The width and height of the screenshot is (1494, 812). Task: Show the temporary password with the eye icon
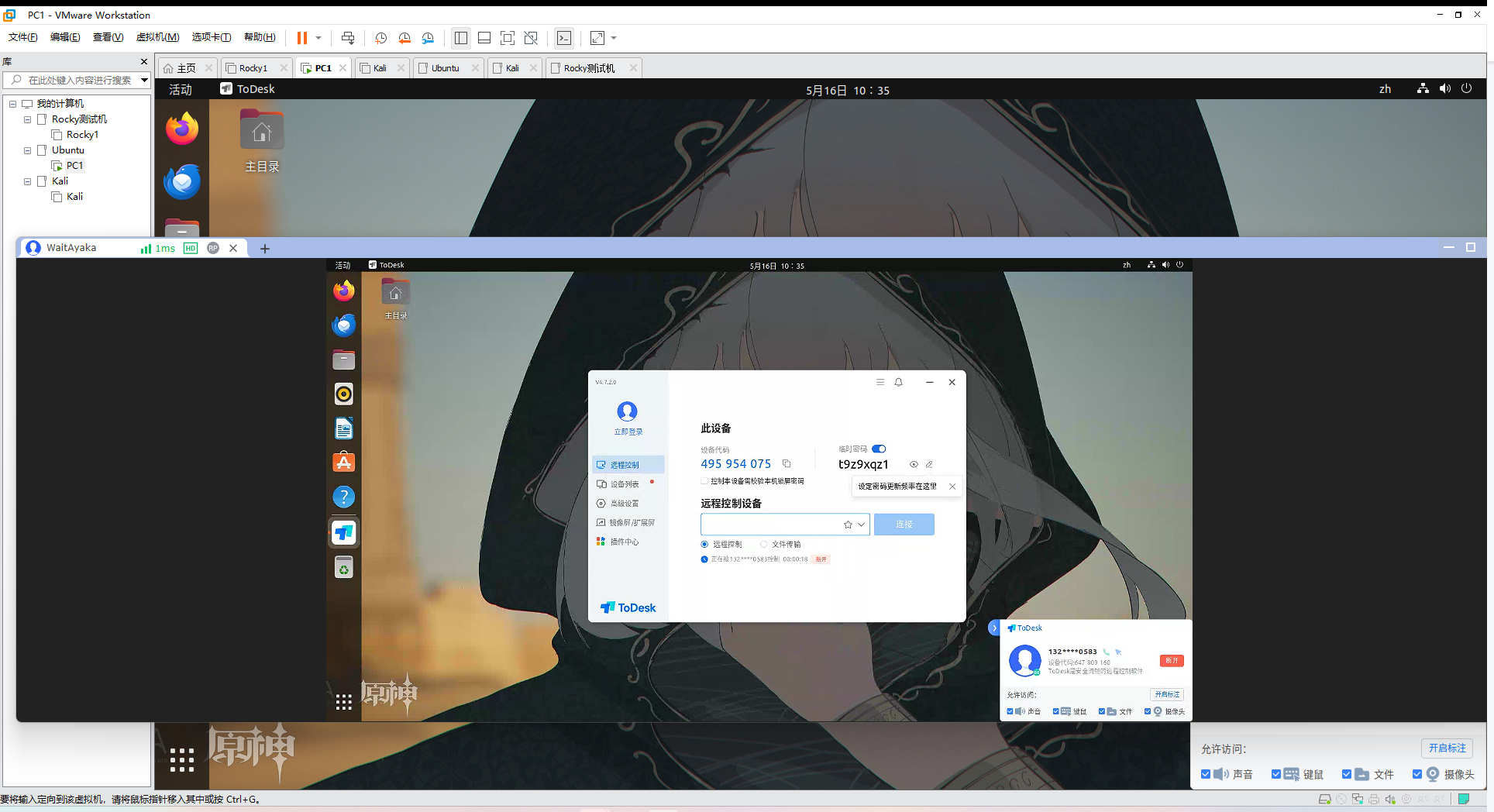(913, 464)
